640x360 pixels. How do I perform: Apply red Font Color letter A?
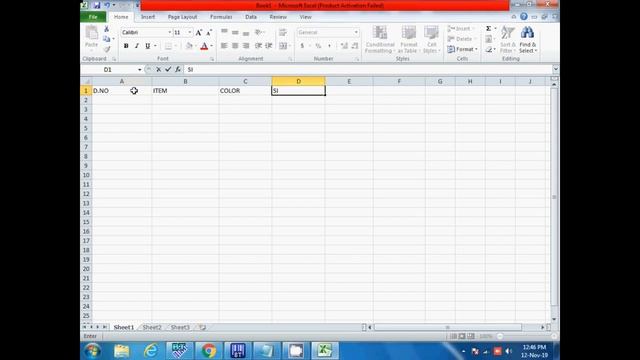[x=204, y=46]
